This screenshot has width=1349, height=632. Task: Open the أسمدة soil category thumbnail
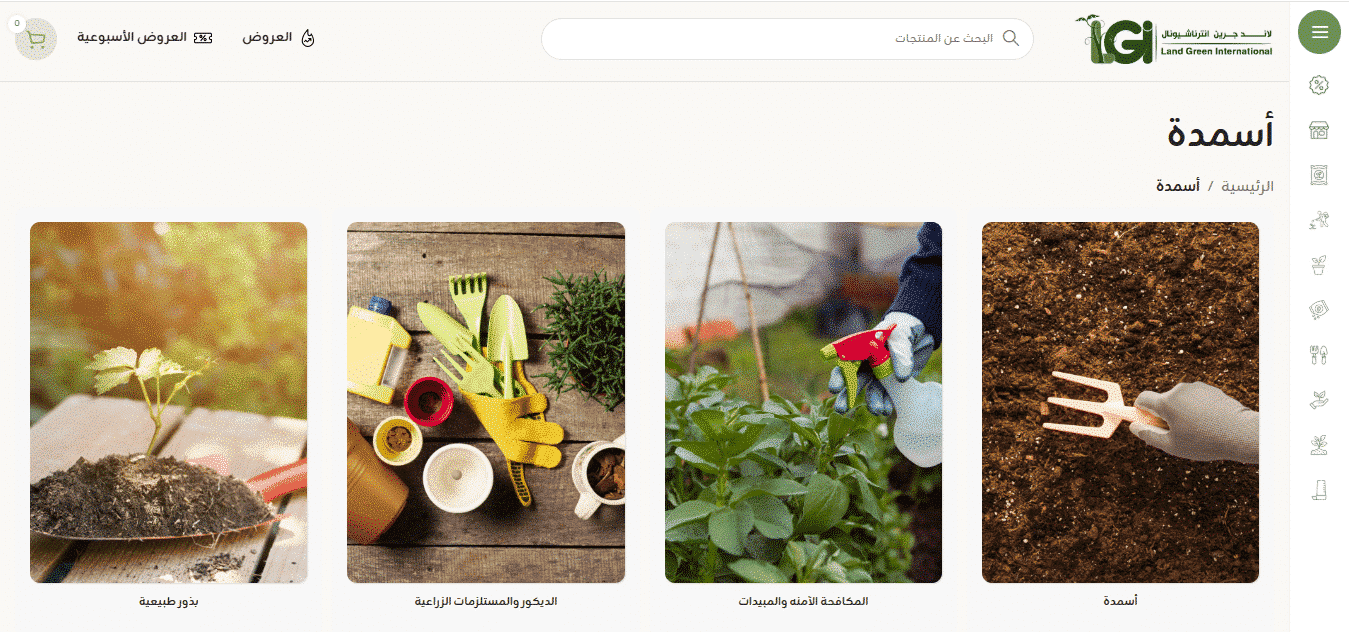coord(1120,402)
